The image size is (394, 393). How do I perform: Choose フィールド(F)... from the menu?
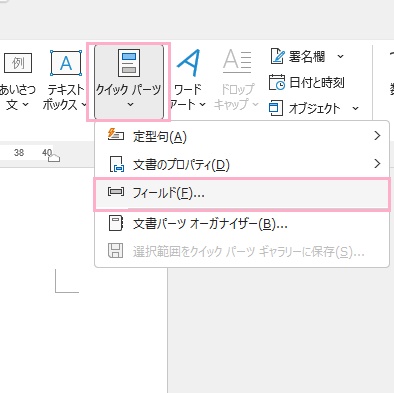pos(242,193)
